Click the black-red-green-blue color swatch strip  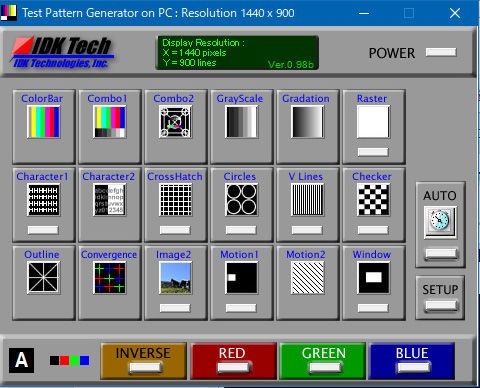pos(70,360)
